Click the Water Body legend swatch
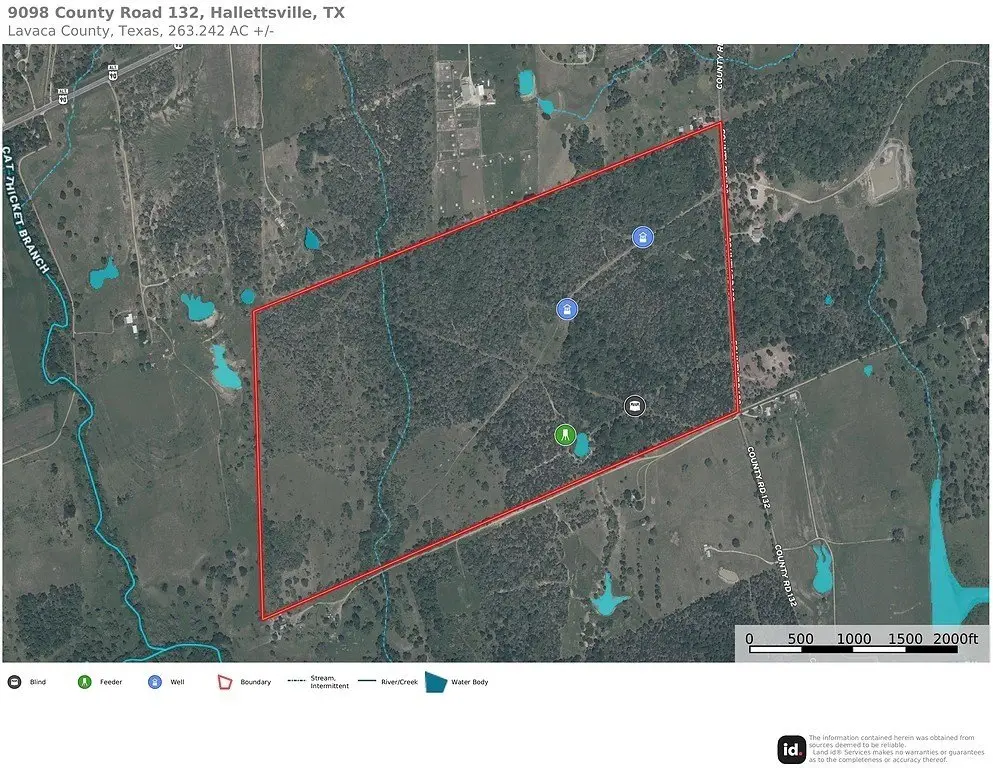The height and width of the screenshot is (768, 993). click(436, 682)
